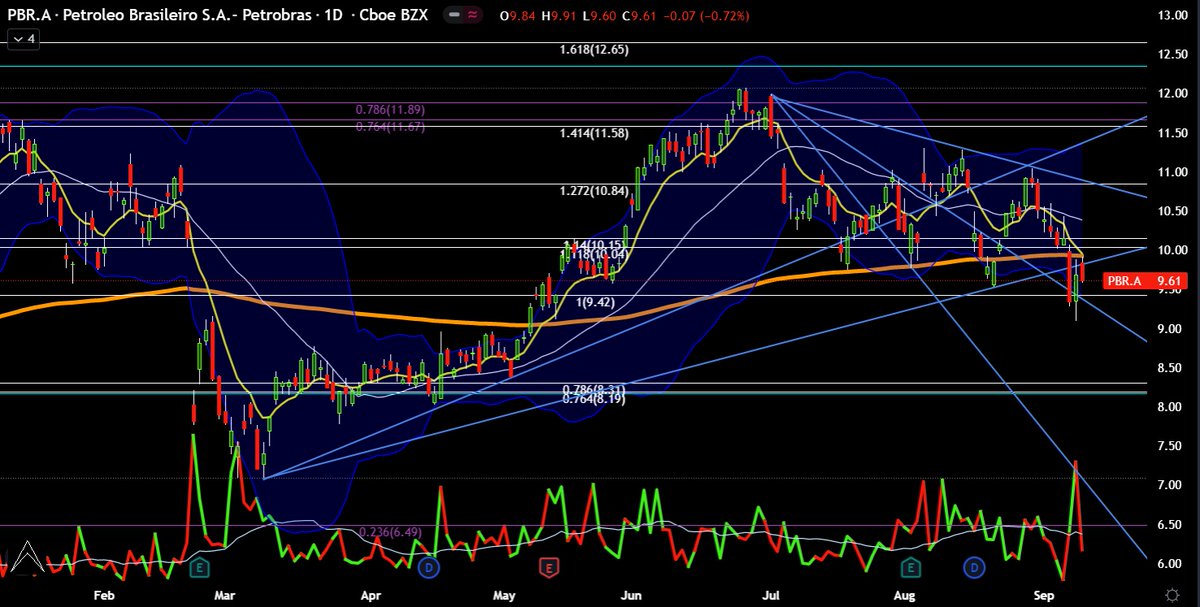Collapse the indicator legend showing 4
This screenshot has width=1200, height=607.
point(22,39)
